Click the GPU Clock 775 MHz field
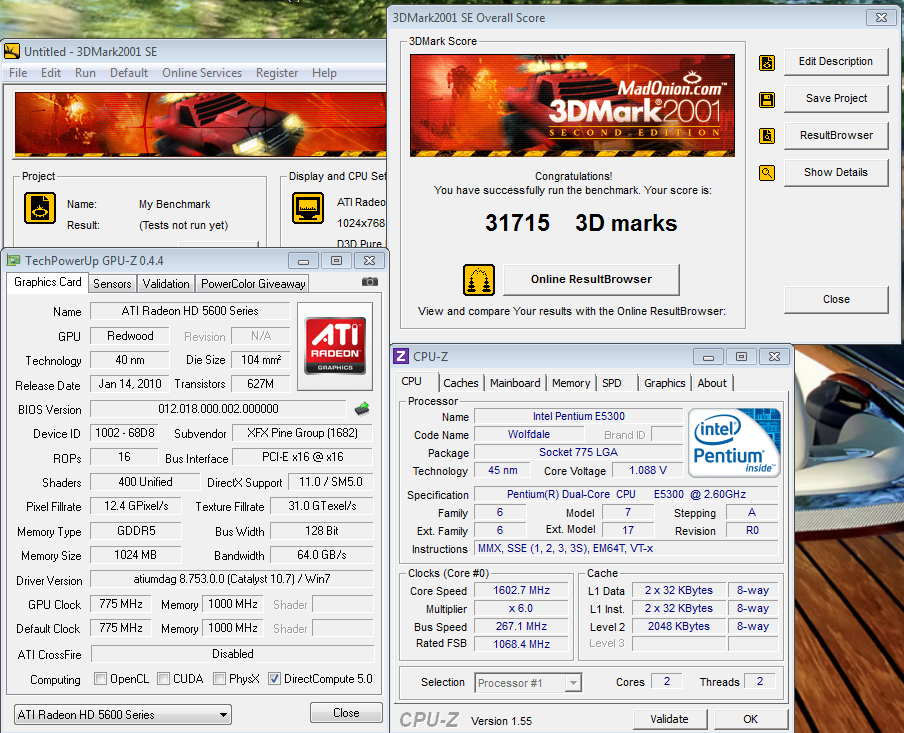The height and width of the screenshot is (733, 904). (121, 604)
